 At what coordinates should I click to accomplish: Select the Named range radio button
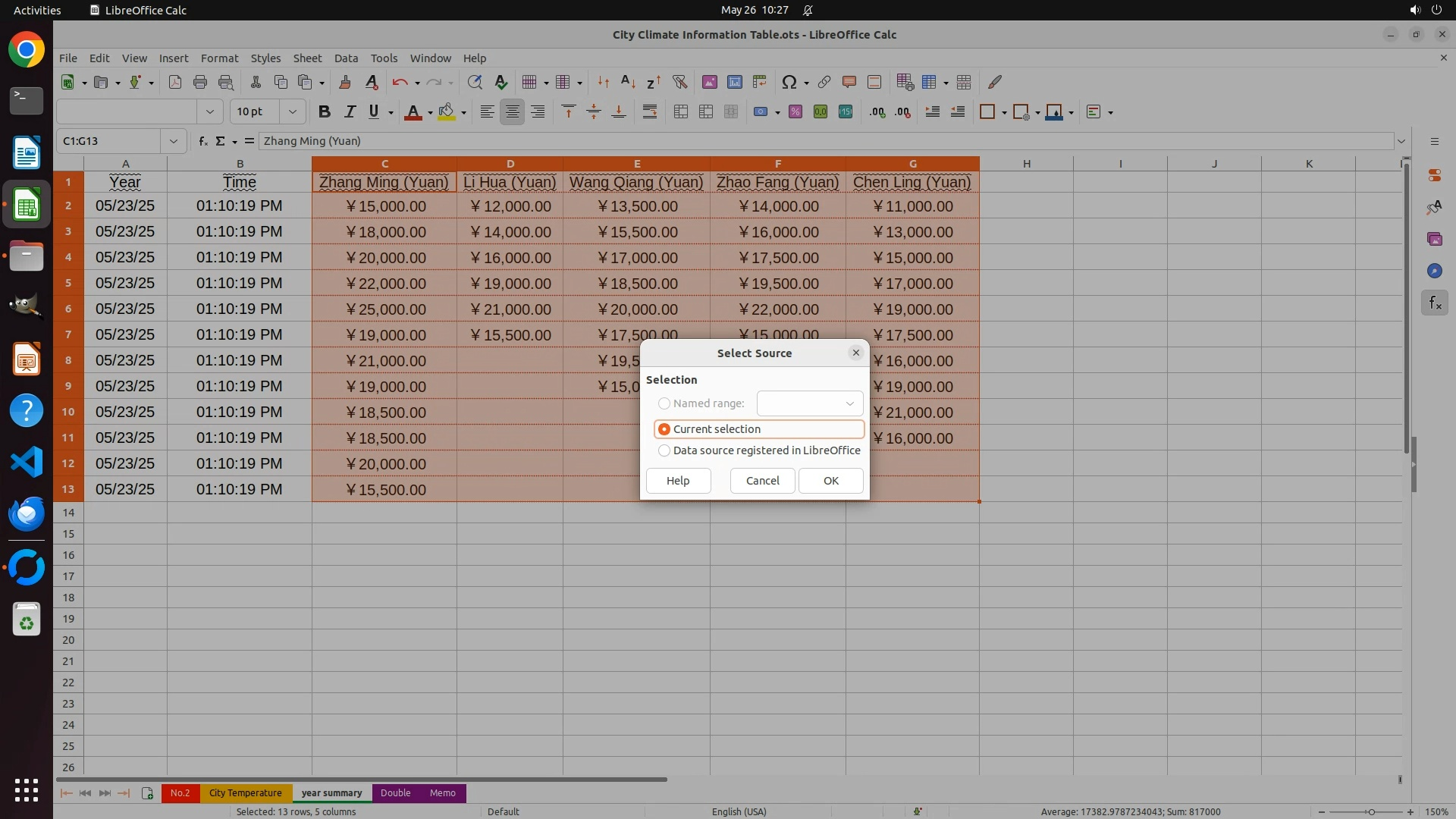(x=664, y=403)
